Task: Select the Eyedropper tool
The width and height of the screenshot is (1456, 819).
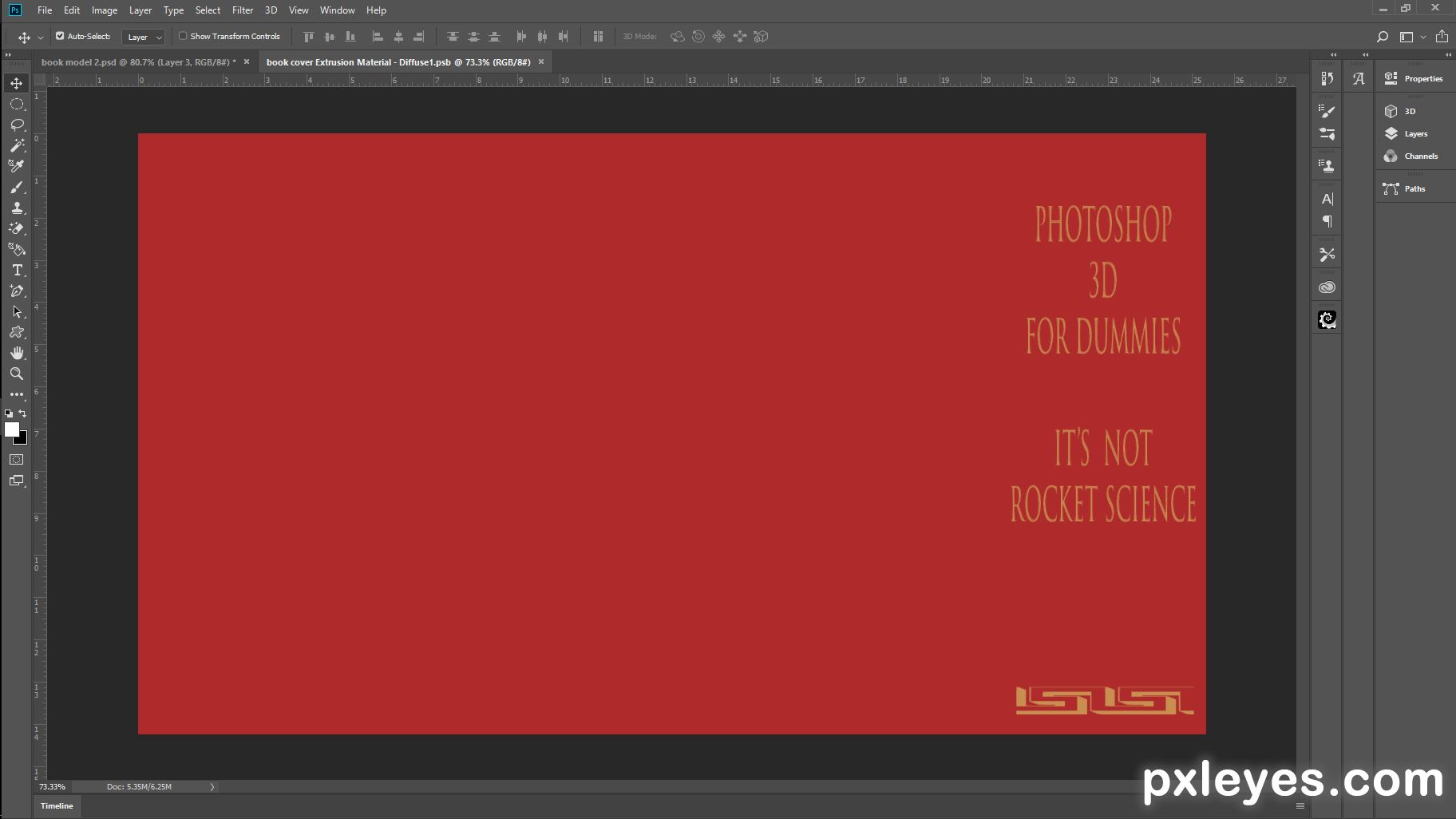Action: point(17,166)
